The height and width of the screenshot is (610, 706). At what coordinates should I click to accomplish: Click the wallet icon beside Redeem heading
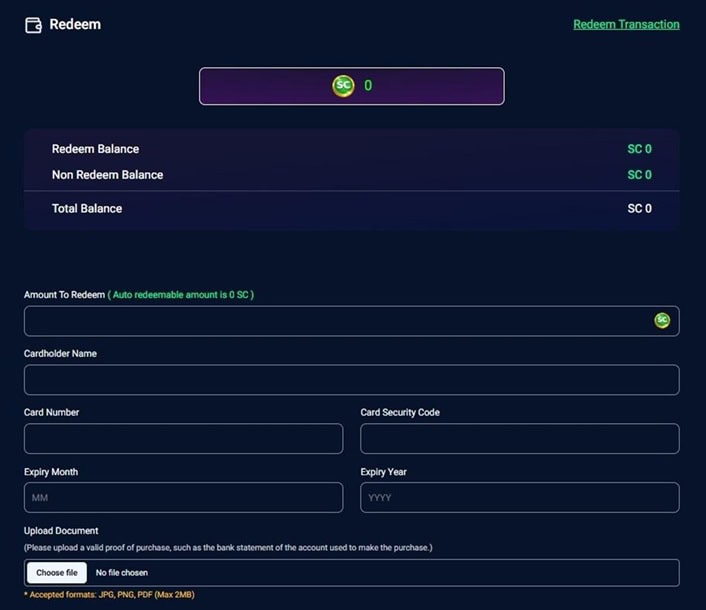click(x=33, y=25)
